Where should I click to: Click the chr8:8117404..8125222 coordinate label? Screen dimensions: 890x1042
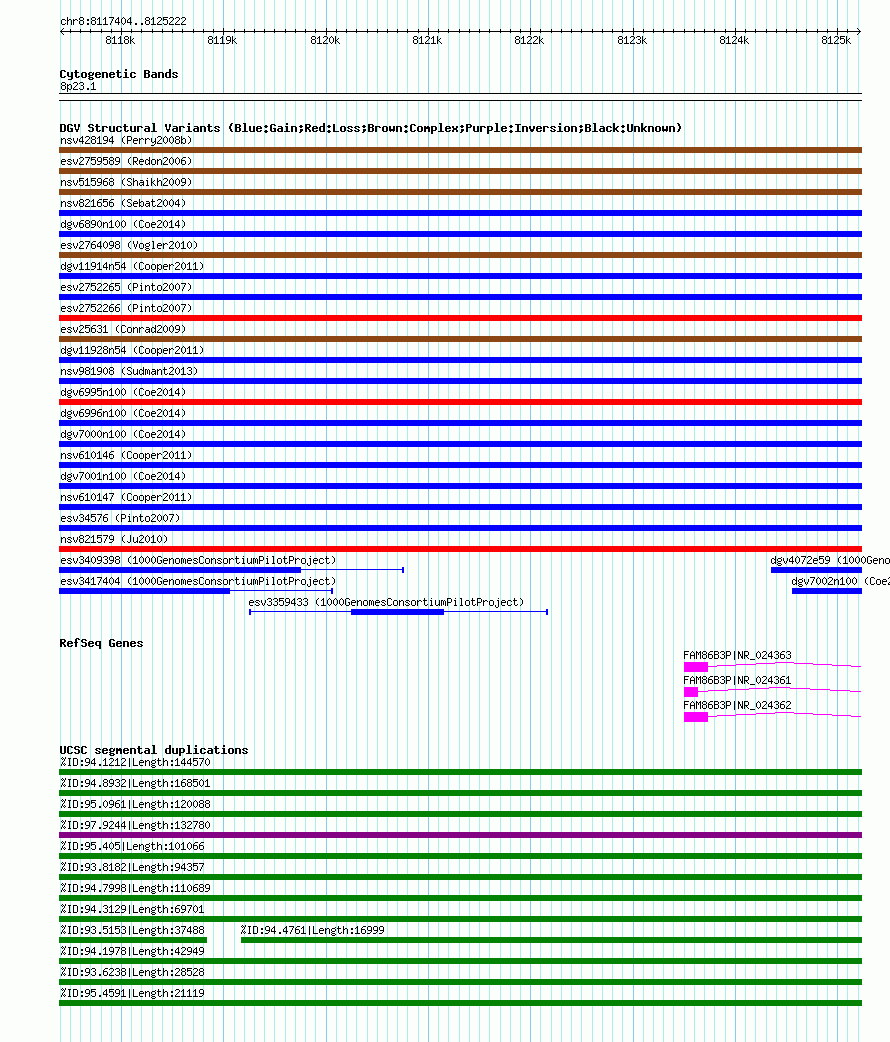123,21
